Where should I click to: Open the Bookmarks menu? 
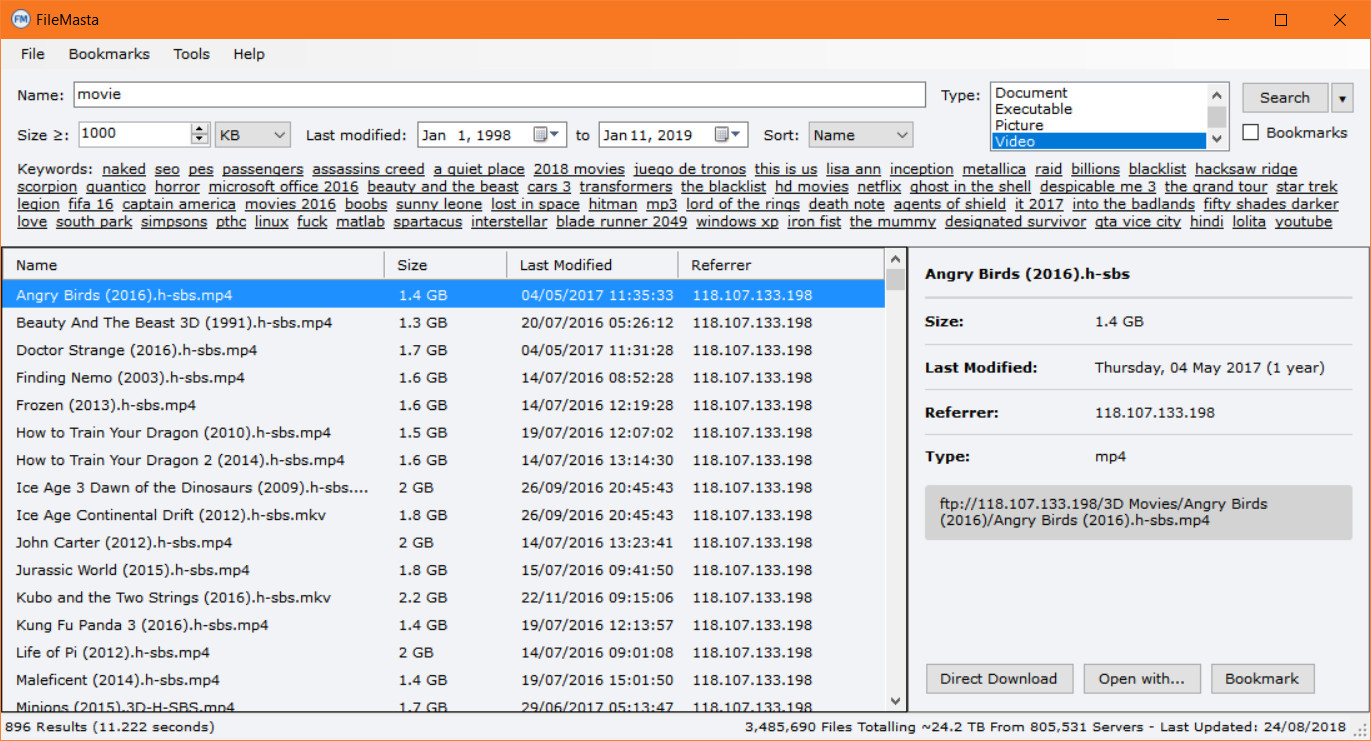[109, 54]
